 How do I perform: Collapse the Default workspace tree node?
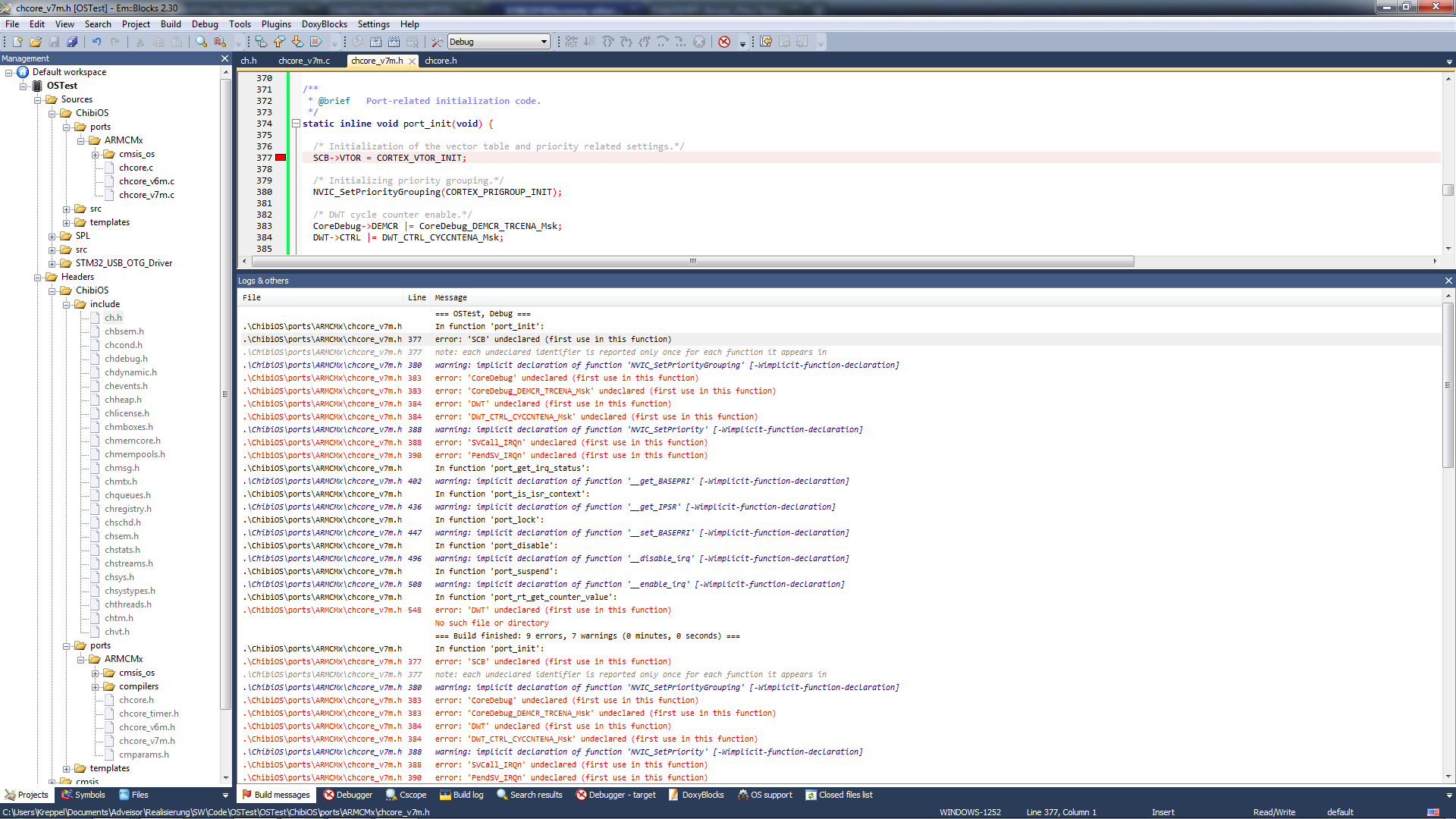point(9,72)
